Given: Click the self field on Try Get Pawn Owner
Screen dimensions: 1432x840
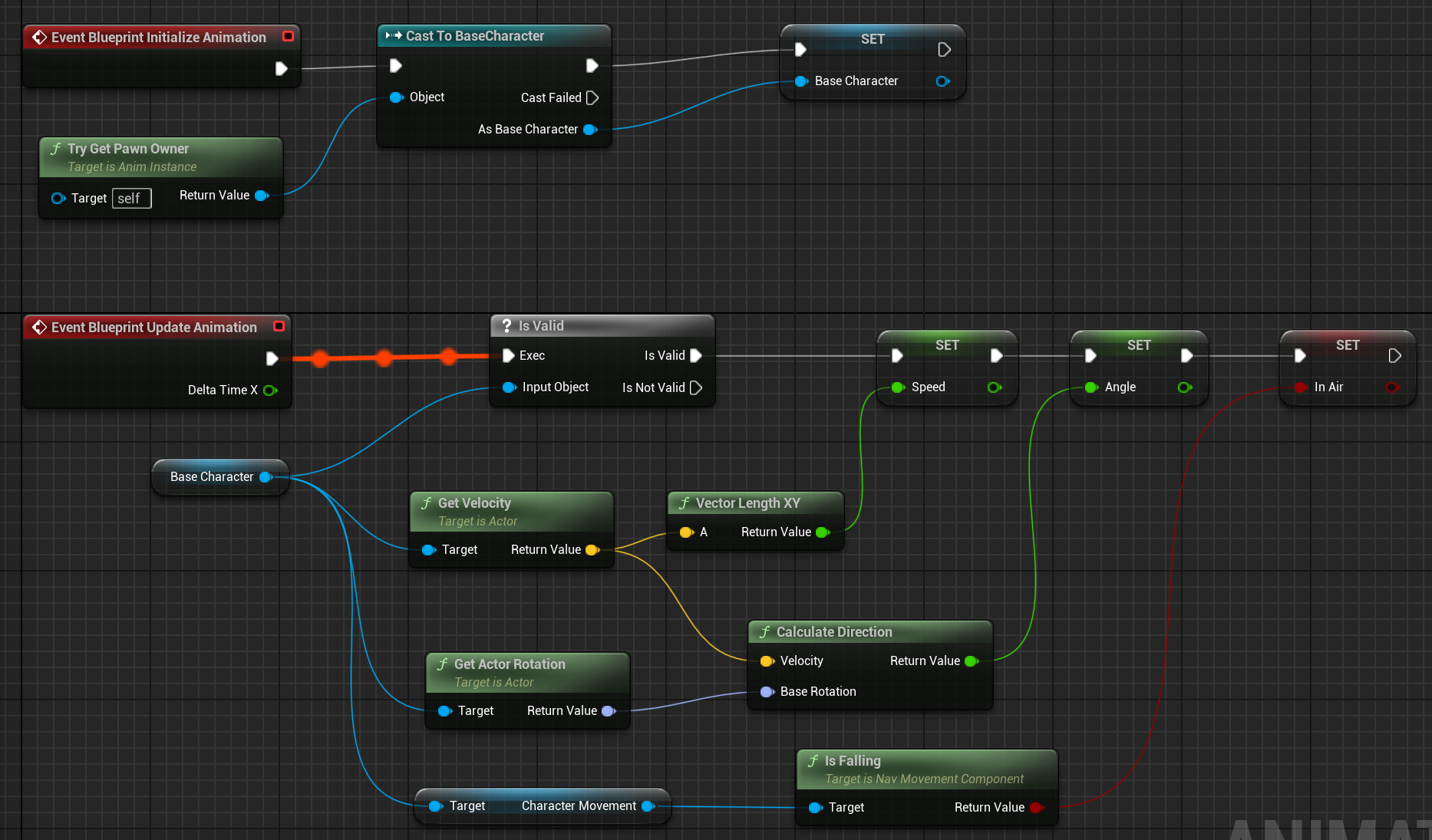Looking at the screenshot, I should click(x=131, y=198).
